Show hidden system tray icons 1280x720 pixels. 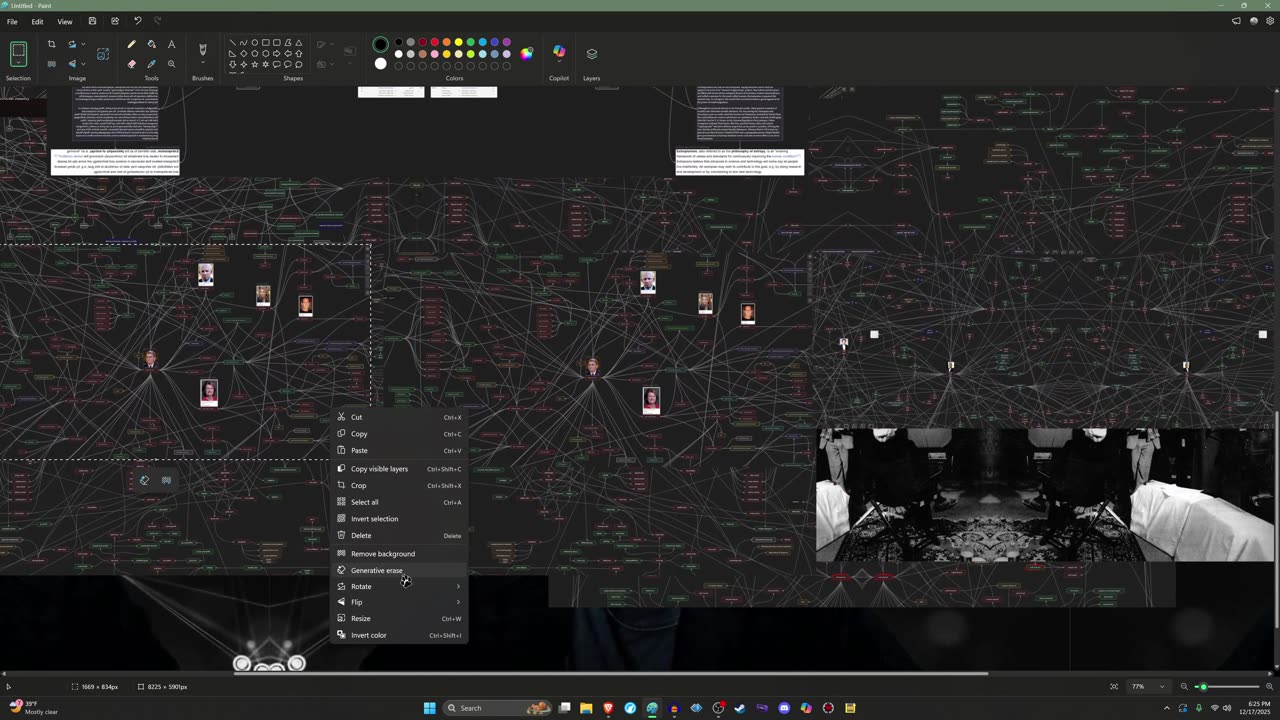(x=1166, y=708)
